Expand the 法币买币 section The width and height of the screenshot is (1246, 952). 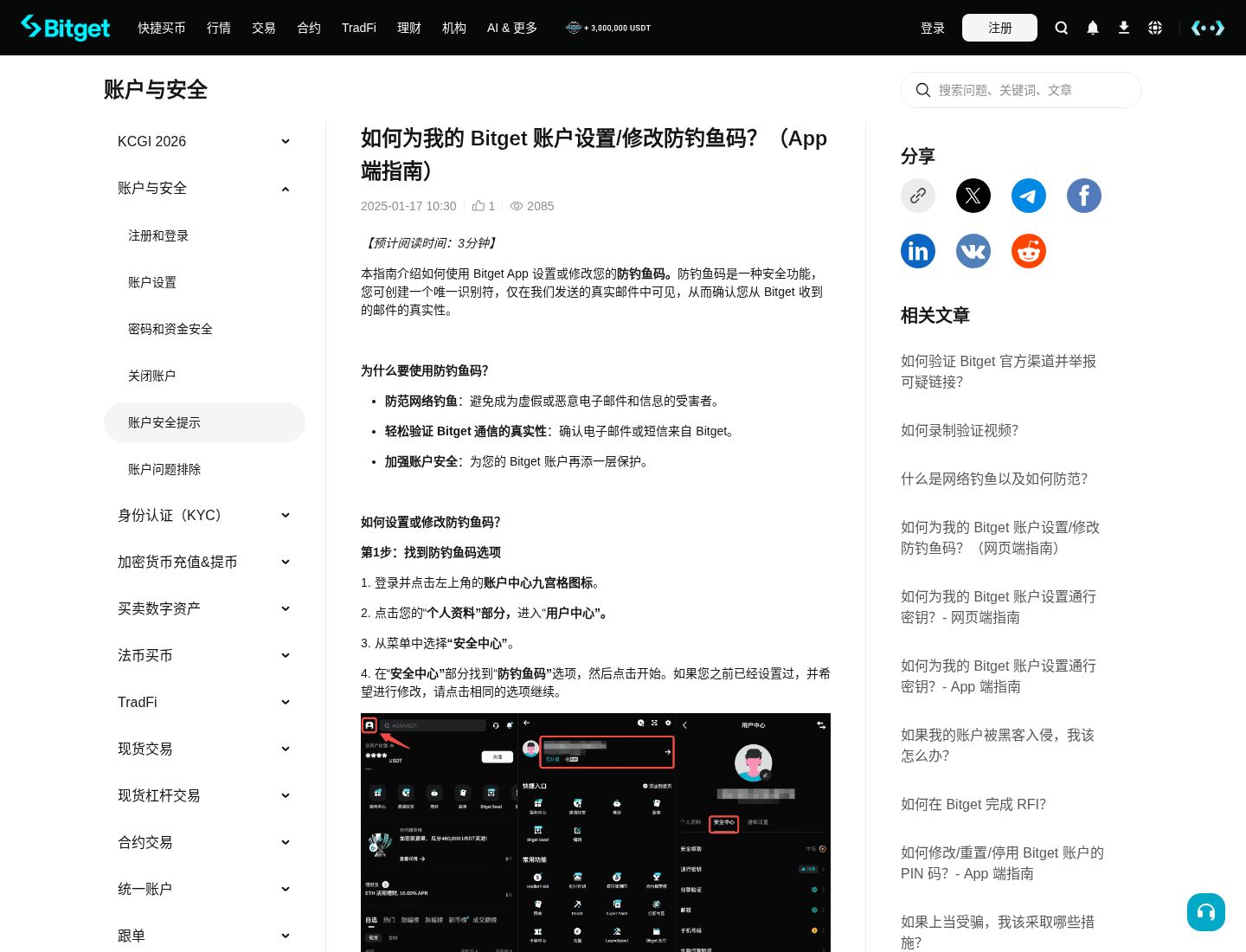[204, 655]
